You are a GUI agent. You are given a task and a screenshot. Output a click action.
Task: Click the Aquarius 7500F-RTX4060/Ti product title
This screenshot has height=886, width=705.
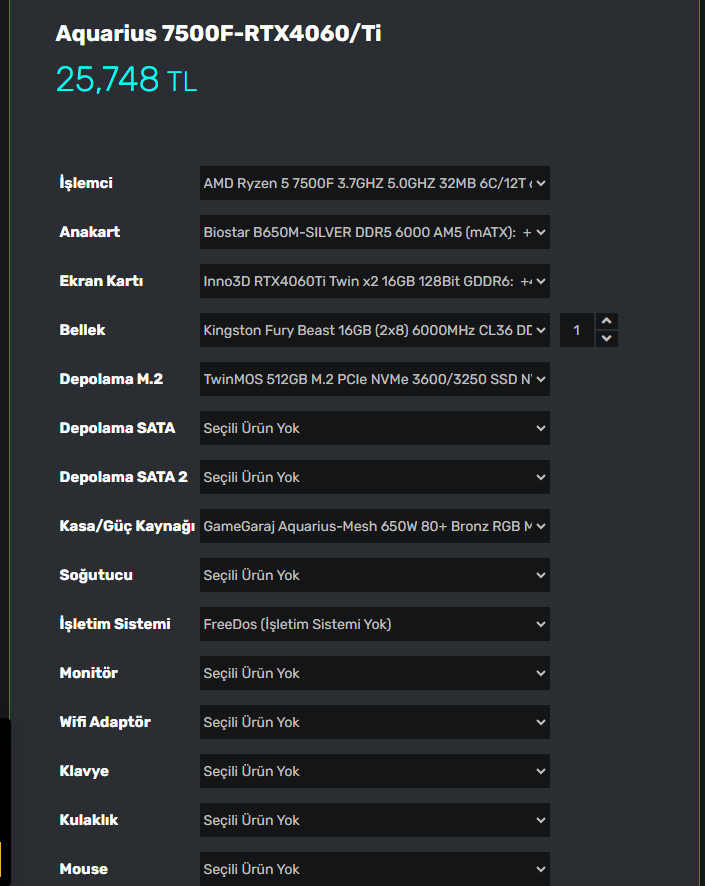[218, 34]
